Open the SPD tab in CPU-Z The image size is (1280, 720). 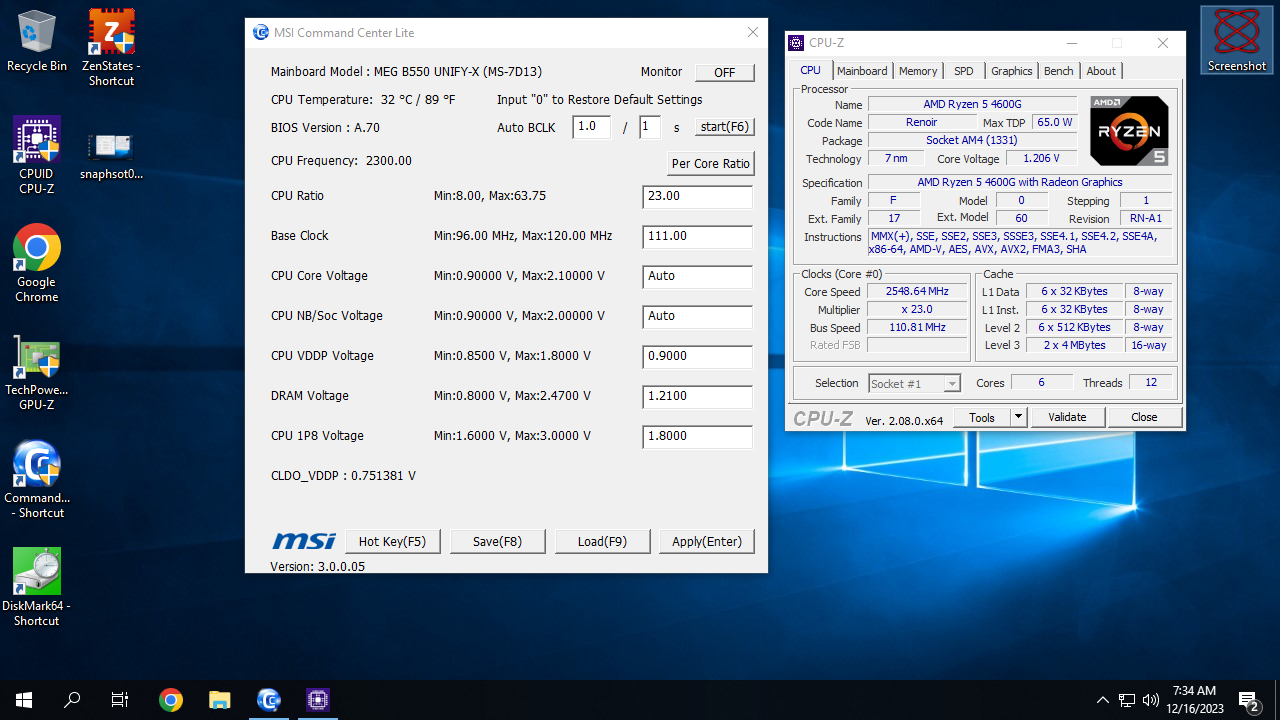[x=963, y=71]
